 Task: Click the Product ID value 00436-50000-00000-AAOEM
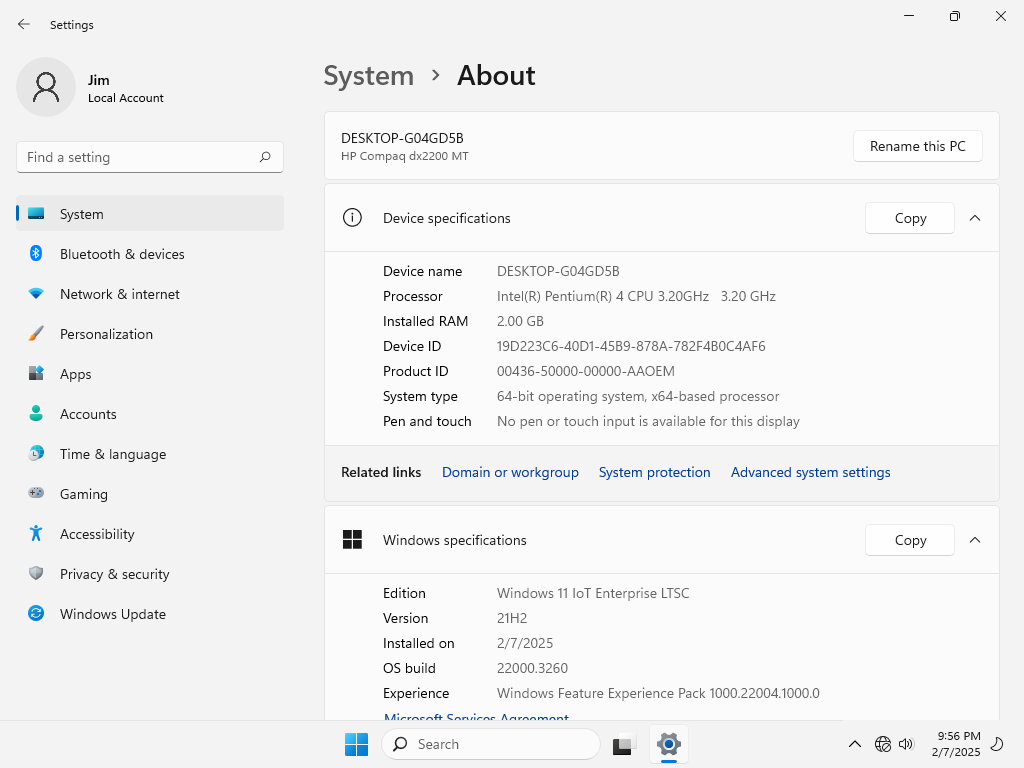(x=586, y=371)
